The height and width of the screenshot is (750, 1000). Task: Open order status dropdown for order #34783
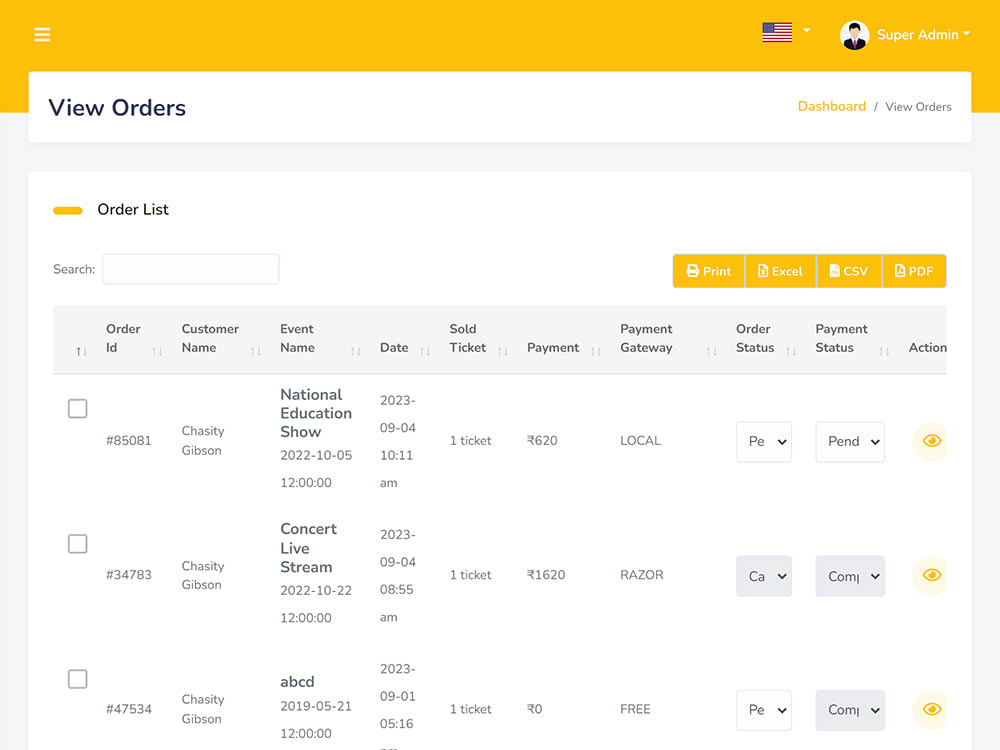tap(763, 576)
